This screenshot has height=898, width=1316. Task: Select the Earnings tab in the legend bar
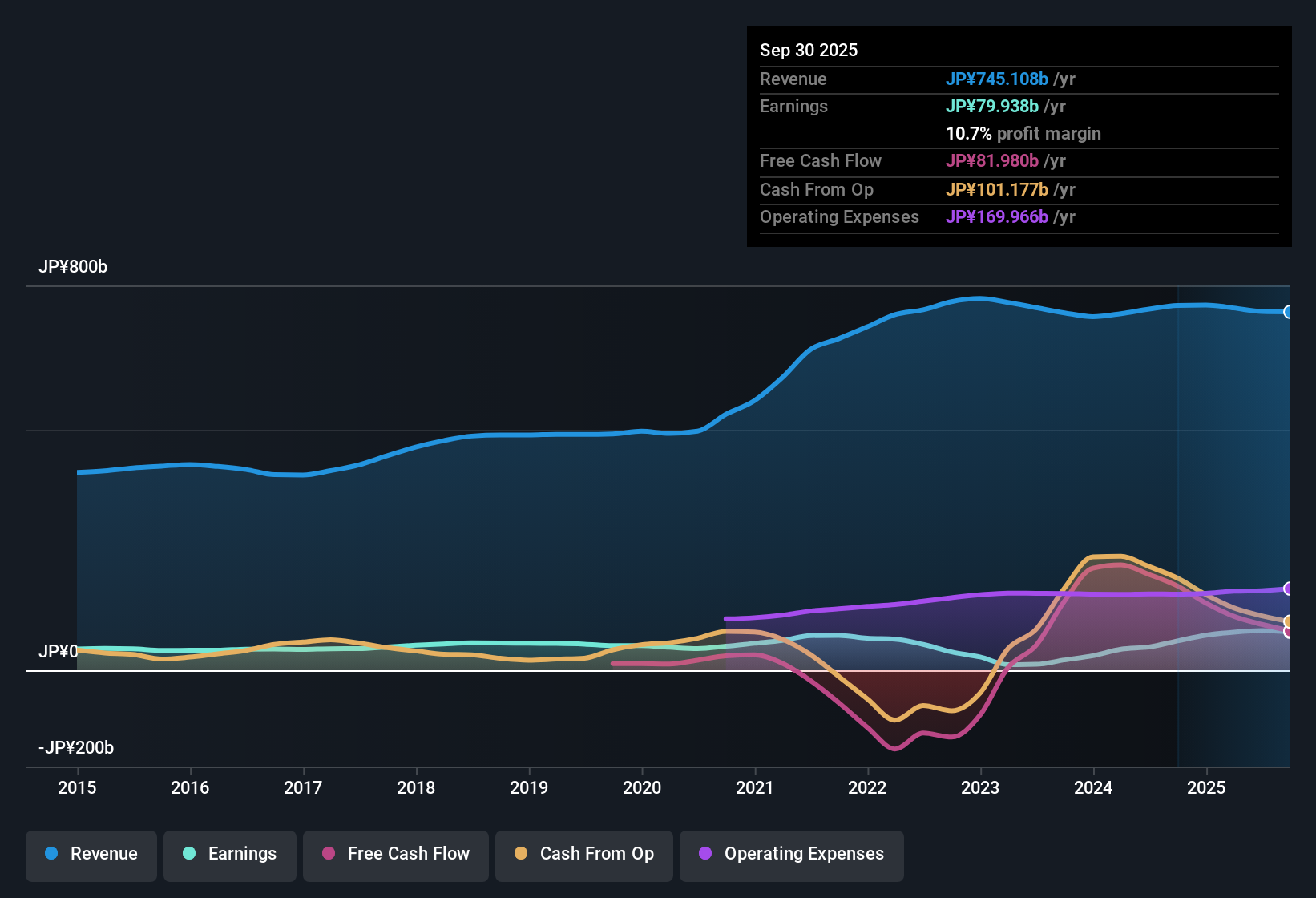pyautogui.click(x=230, y=854)
